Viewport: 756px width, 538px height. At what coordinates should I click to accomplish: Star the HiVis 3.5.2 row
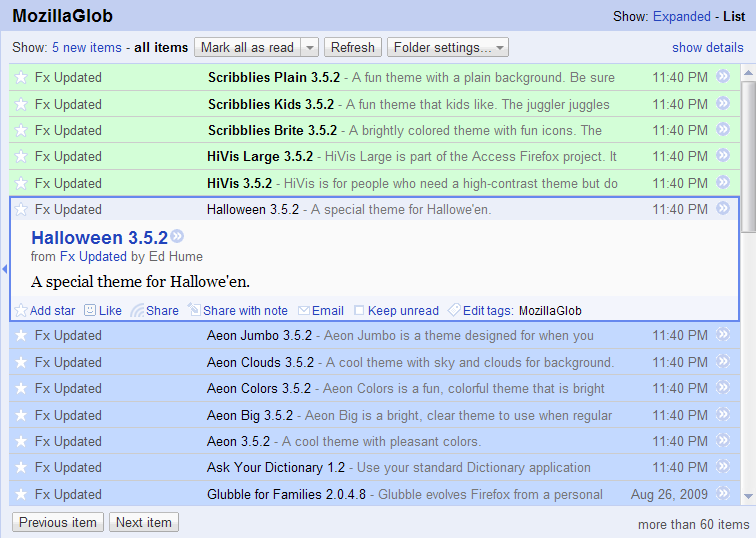(x=21, y=183)
